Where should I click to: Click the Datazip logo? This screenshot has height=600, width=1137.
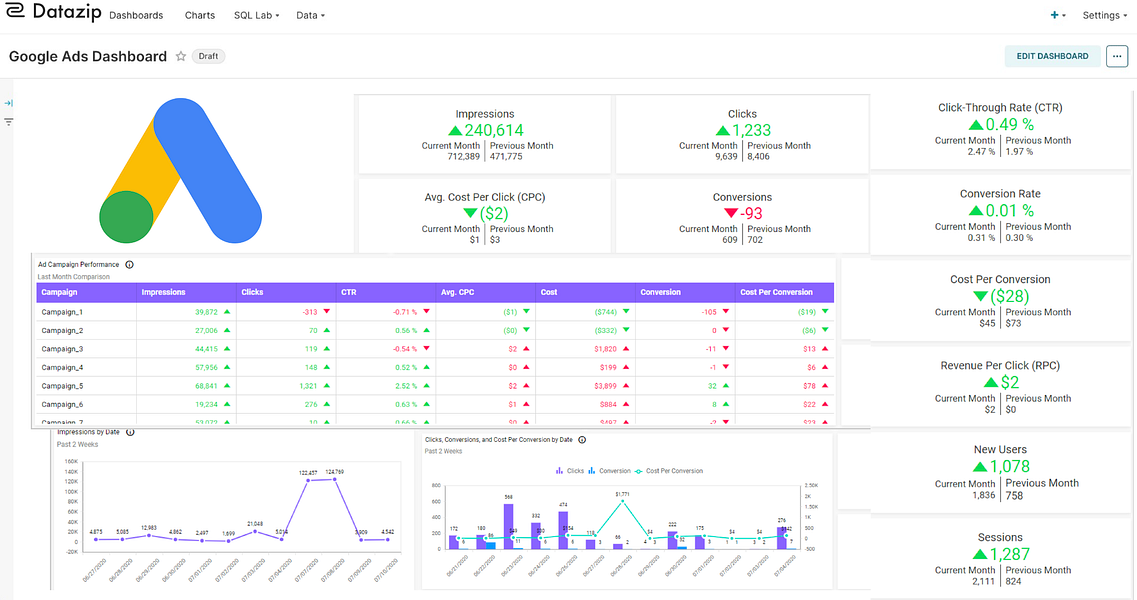[55, 13]
